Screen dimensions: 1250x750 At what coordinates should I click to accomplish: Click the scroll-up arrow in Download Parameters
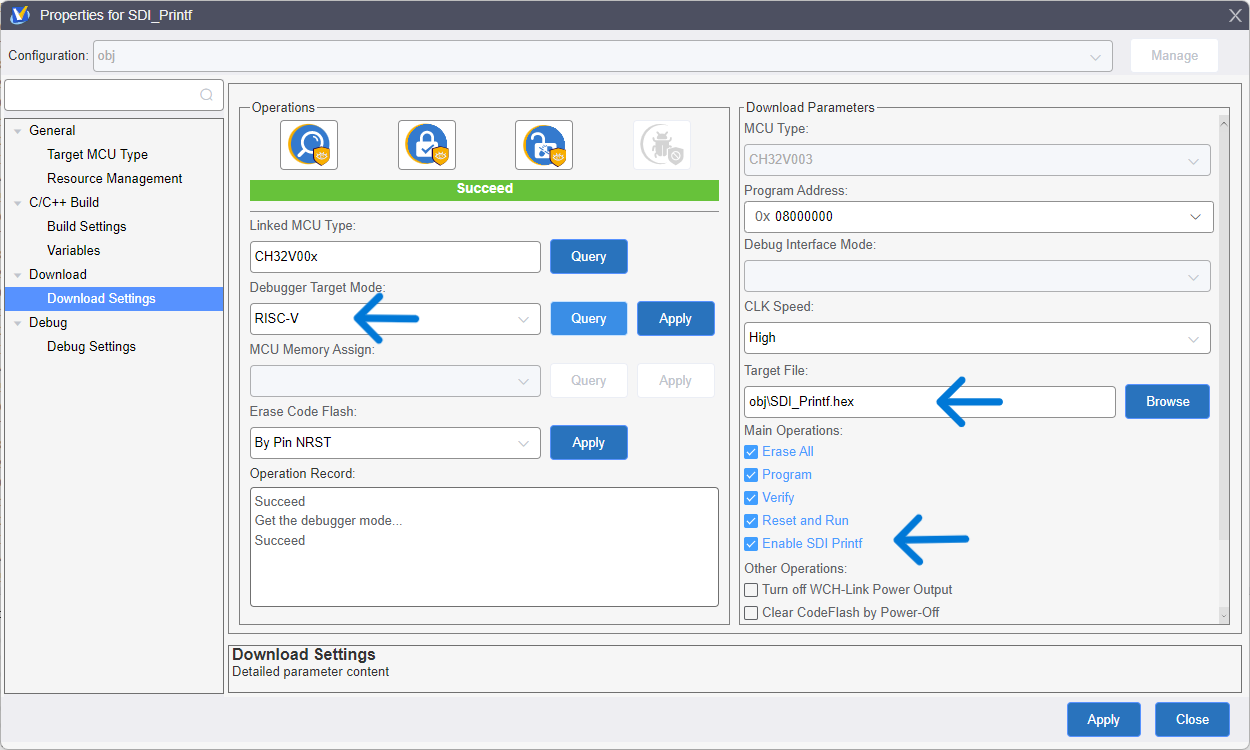pos(1222,123)
